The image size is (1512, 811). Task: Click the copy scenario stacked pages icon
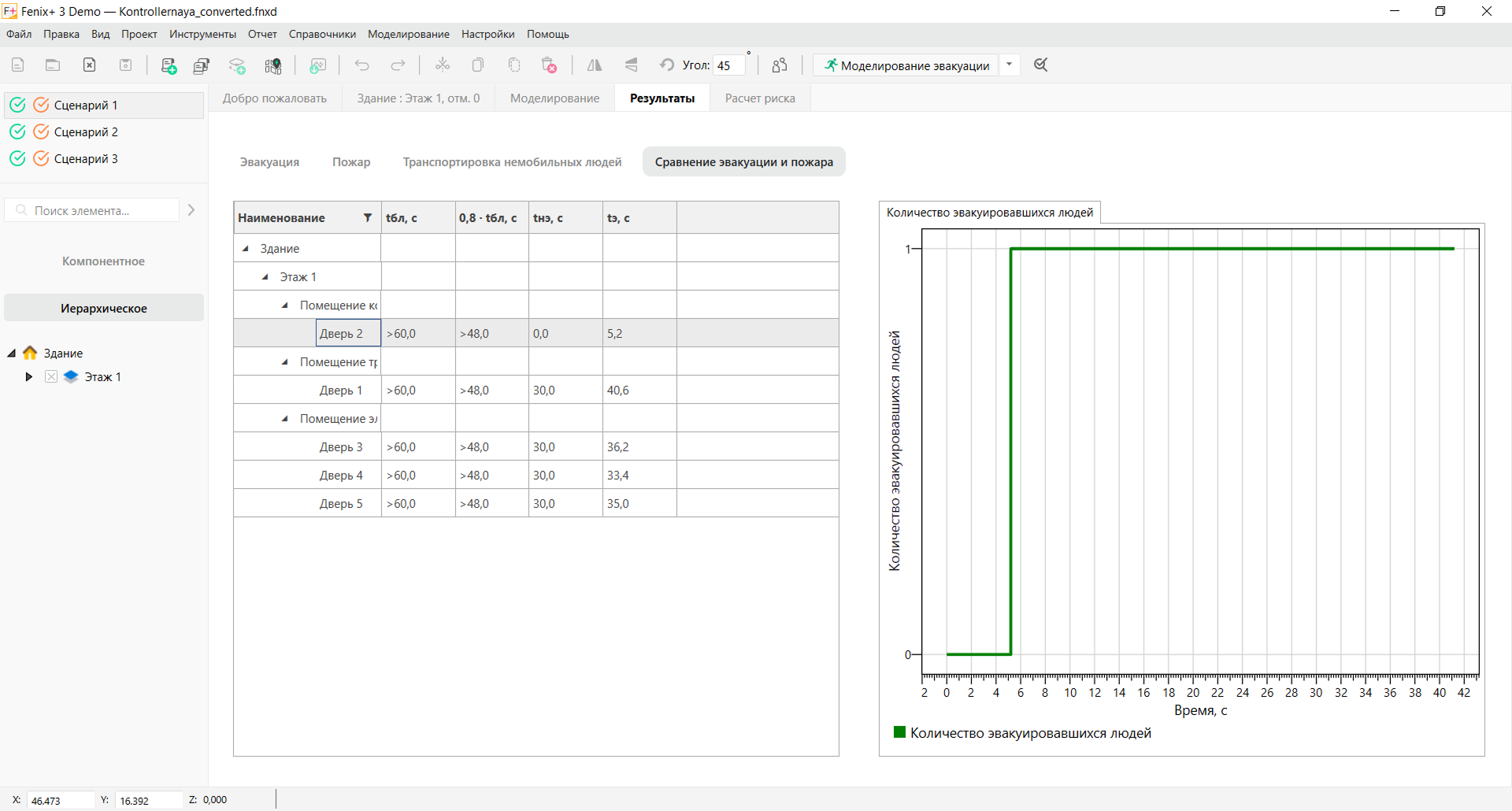(x=202, y=65)
